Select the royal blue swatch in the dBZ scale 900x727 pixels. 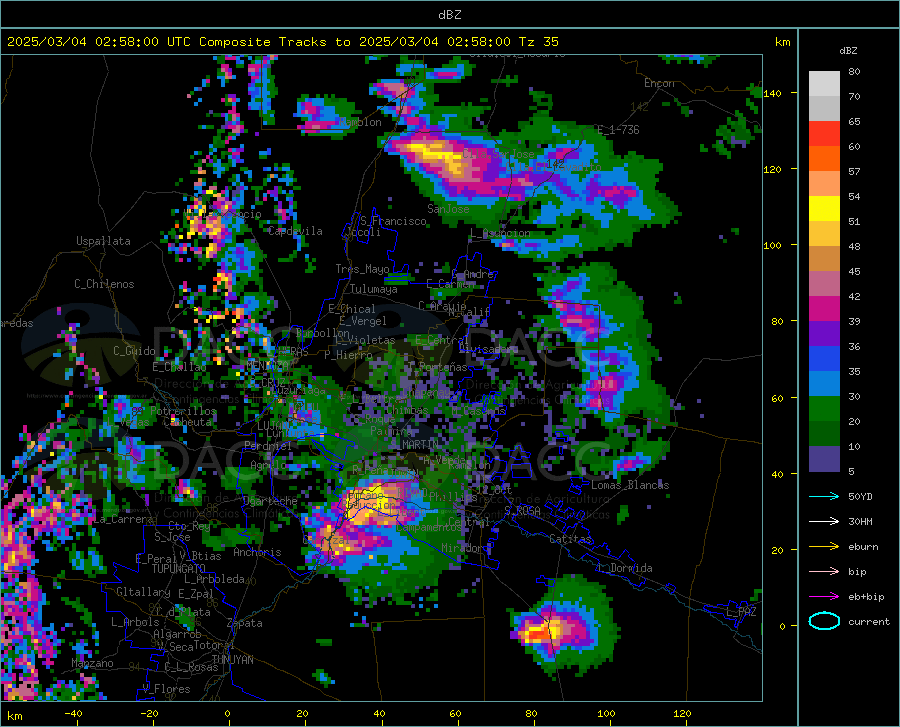tap(824, 359)
